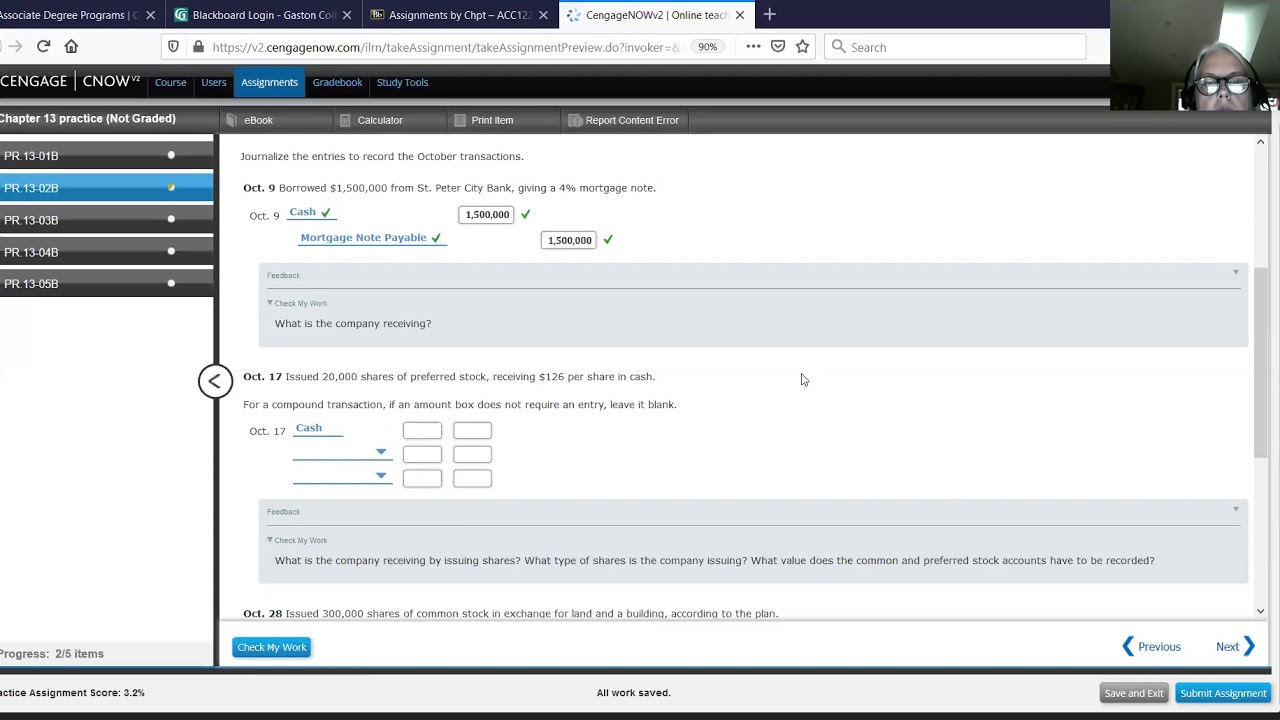Click the browser Search box
Image resolution: width=1280 pixels, height=720 pixels.
click(x=955, y=47)
